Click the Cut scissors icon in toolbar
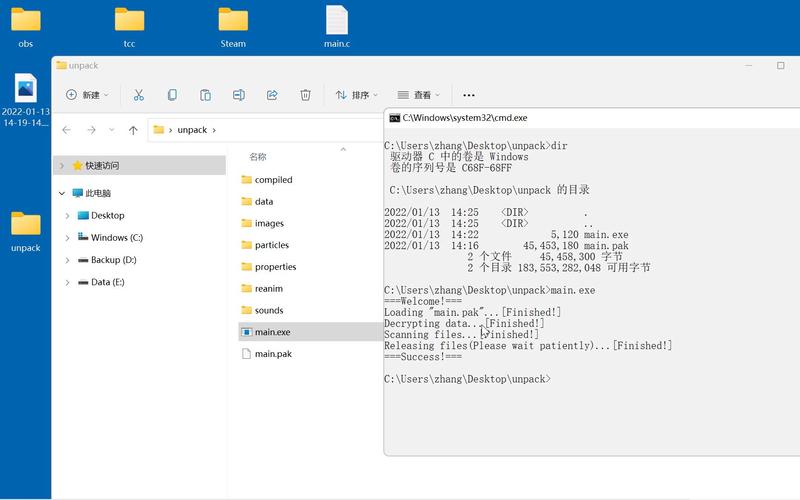The height and width of the screenshot is (500, 800). coord(139,95)
